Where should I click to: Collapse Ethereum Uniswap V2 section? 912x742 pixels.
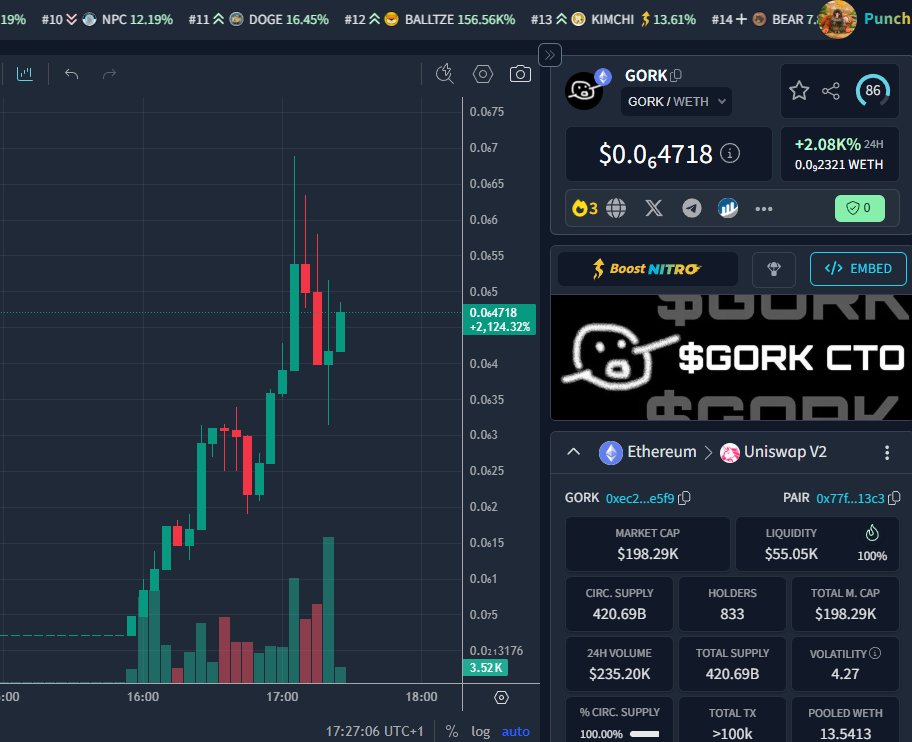pyautogui.click(x=573, y=452)
